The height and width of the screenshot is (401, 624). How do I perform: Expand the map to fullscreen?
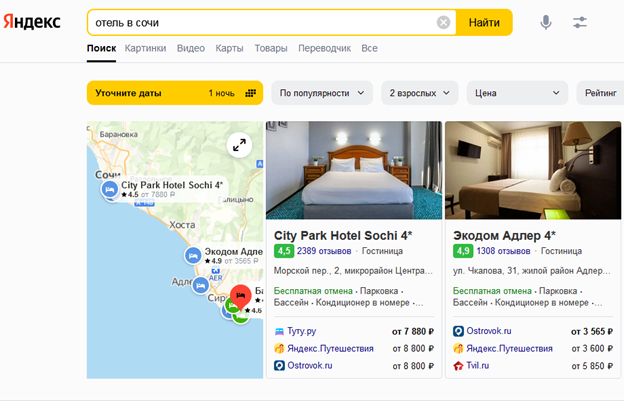239,145
